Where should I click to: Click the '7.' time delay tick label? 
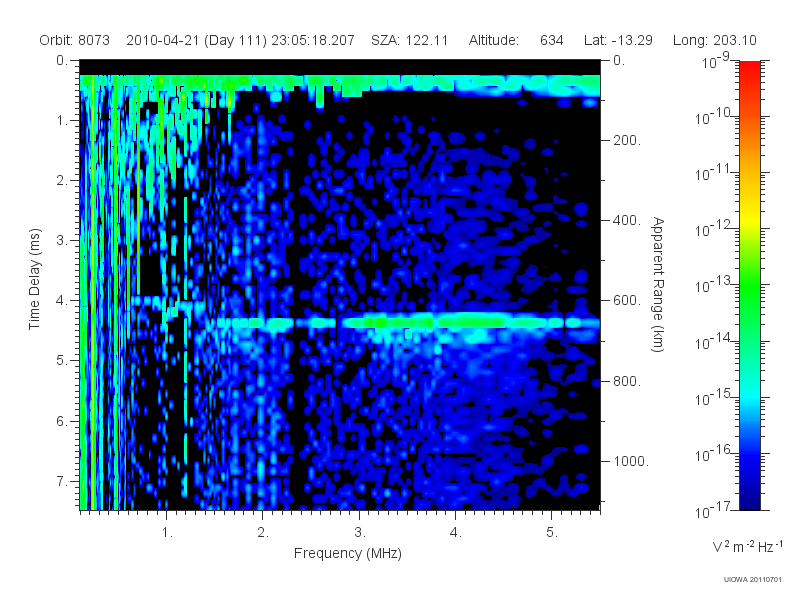(x=62, y=481)
